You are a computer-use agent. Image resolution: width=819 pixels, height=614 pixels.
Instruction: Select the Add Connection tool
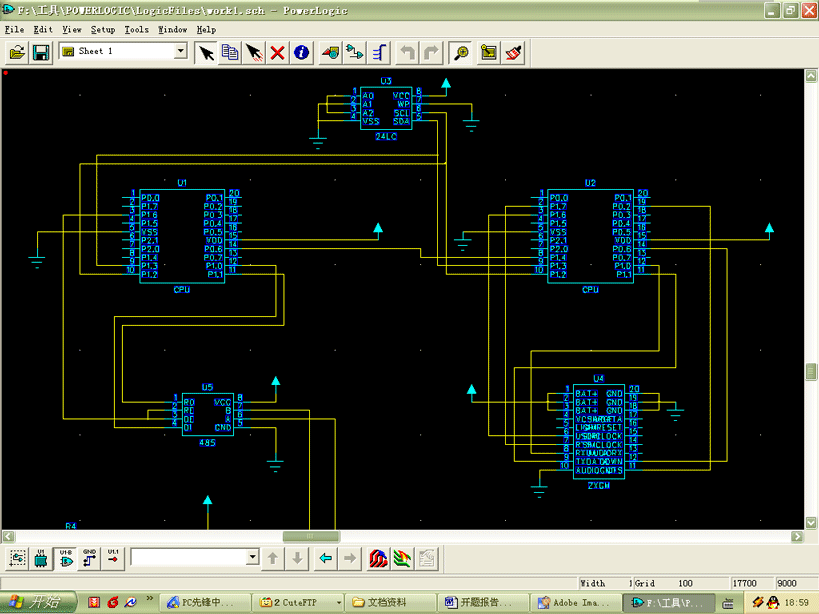pyautogui.click(x=355, y=52)
